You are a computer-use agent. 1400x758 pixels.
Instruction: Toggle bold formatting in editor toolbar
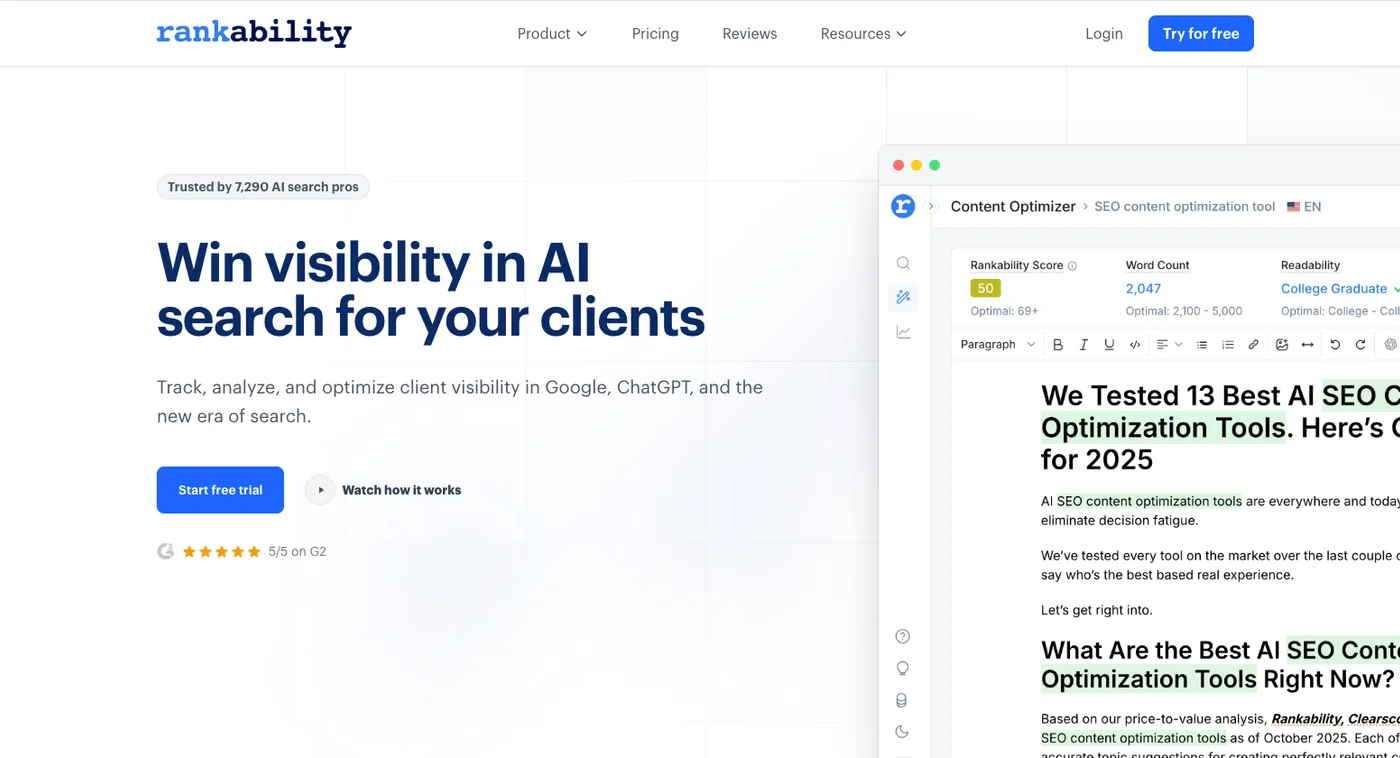tap(1058, 344)
